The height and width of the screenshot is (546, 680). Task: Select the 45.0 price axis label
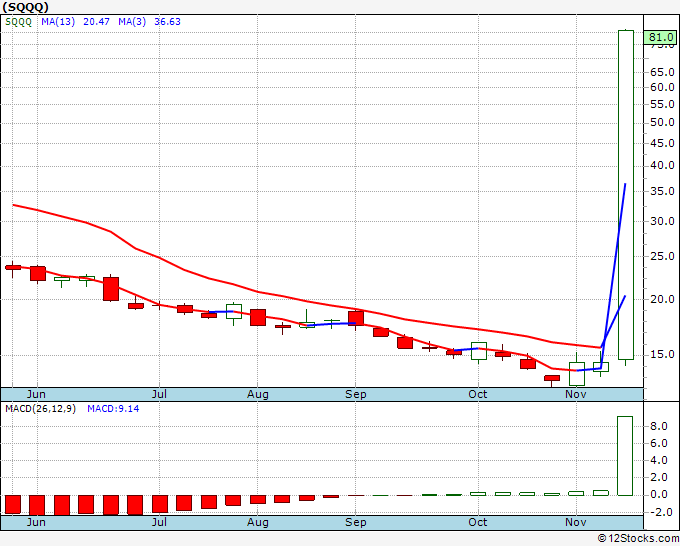click(662, 143)
